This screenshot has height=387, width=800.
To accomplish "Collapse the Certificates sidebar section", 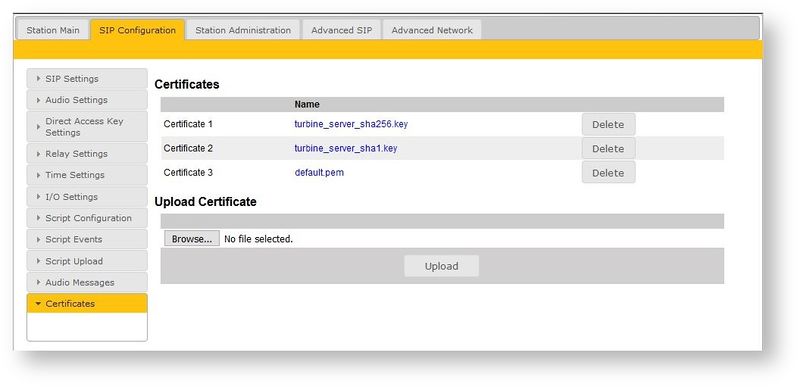I will click(87, 303).
